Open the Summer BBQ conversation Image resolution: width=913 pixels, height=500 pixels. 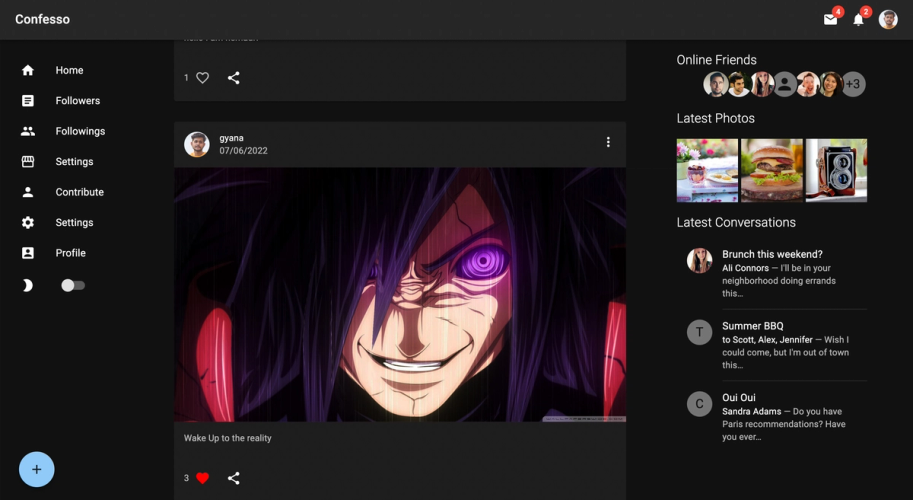click(x=772, y=345)
